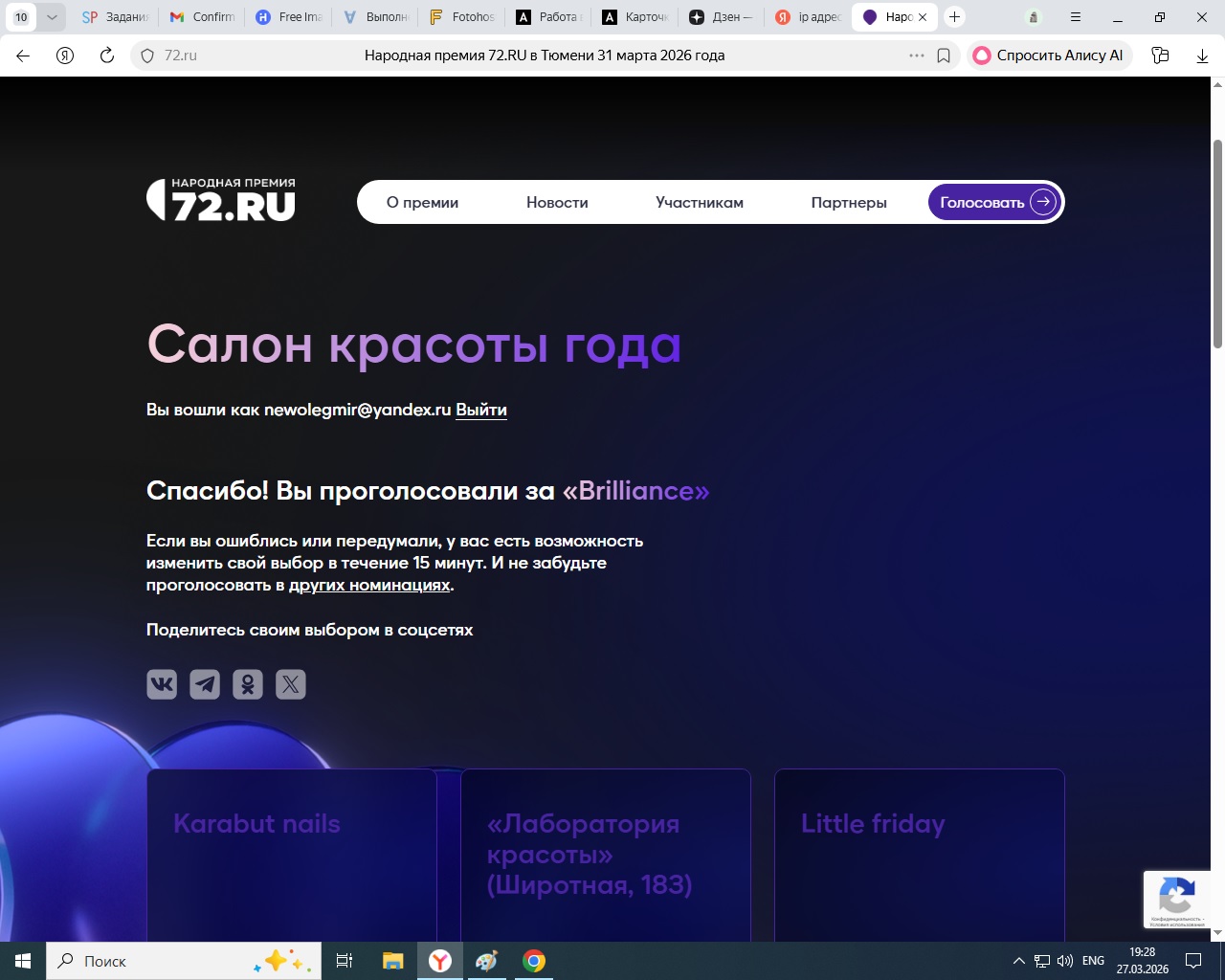Share your vote on VK
Image resolution: width=1225 pixels, height=980 pixels.
[162, 684]
